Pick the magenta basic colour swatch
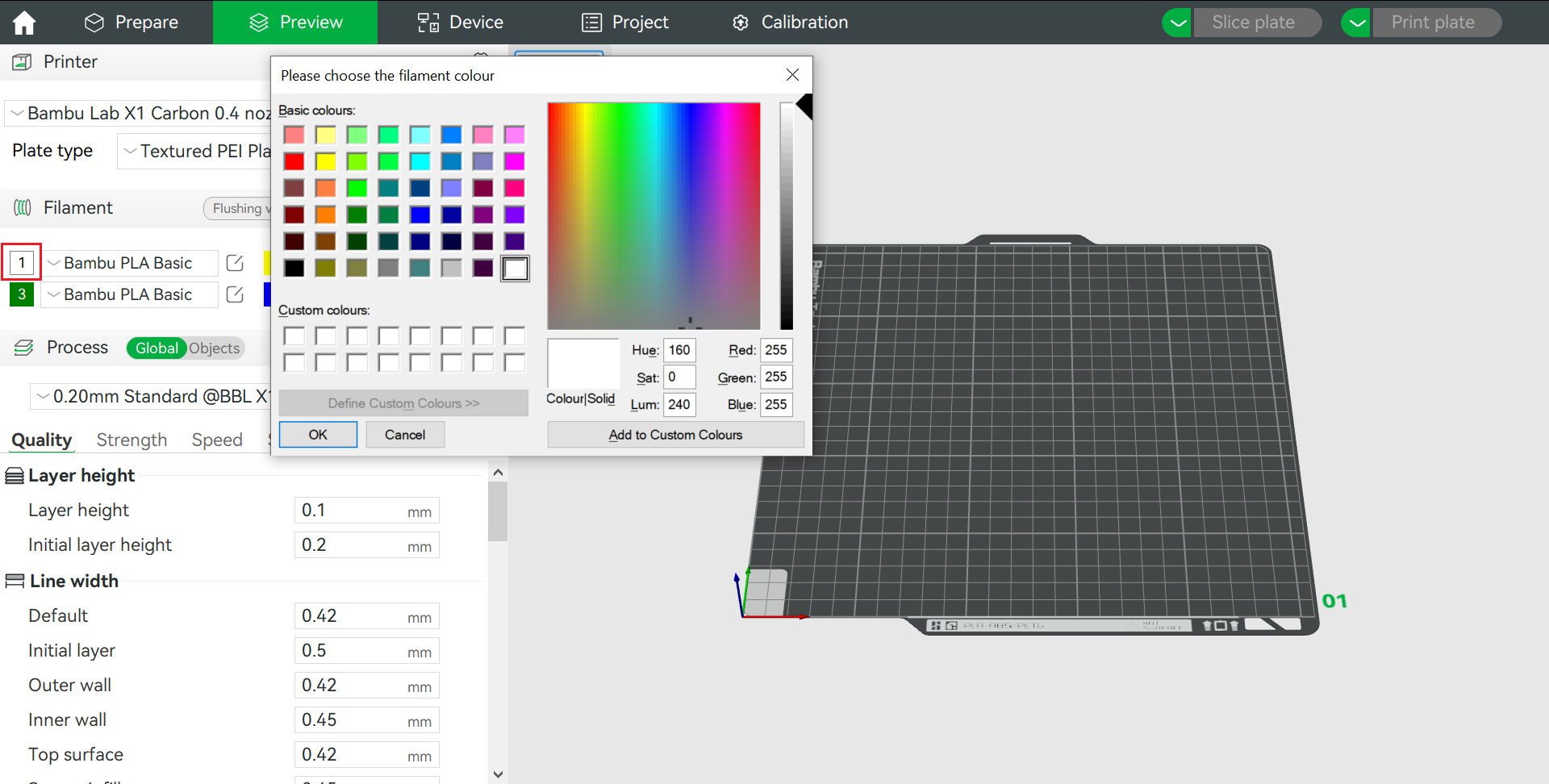The height and width of the screenshot is (784, 1549). click(515, 161)
